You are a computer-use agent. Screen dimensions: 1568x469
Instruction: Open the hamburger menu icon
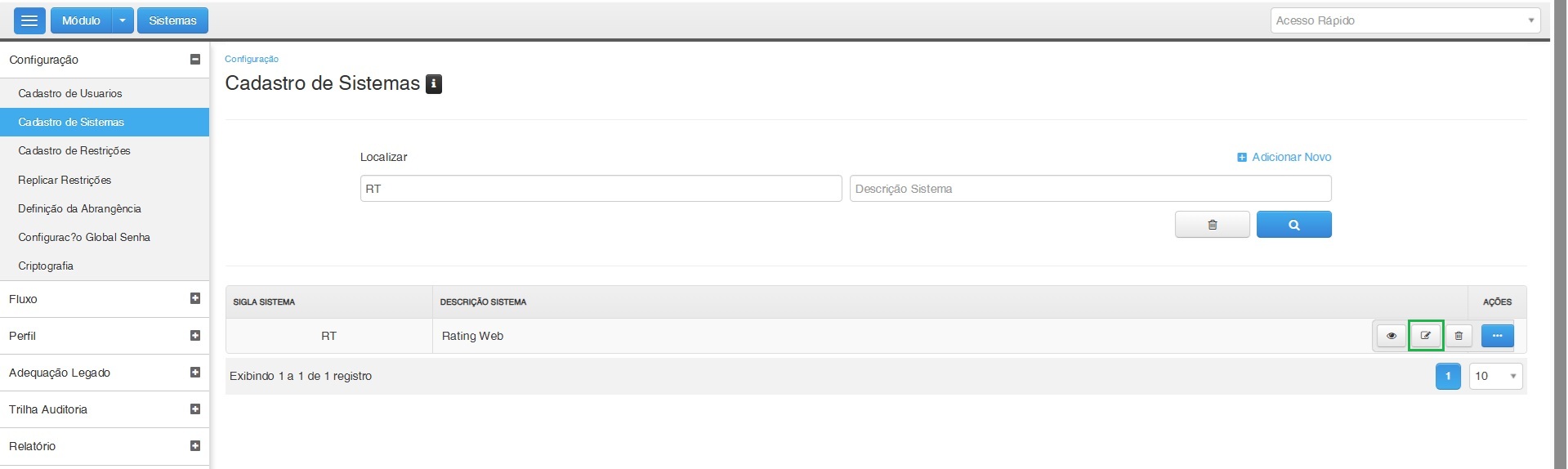coord(29,20)
